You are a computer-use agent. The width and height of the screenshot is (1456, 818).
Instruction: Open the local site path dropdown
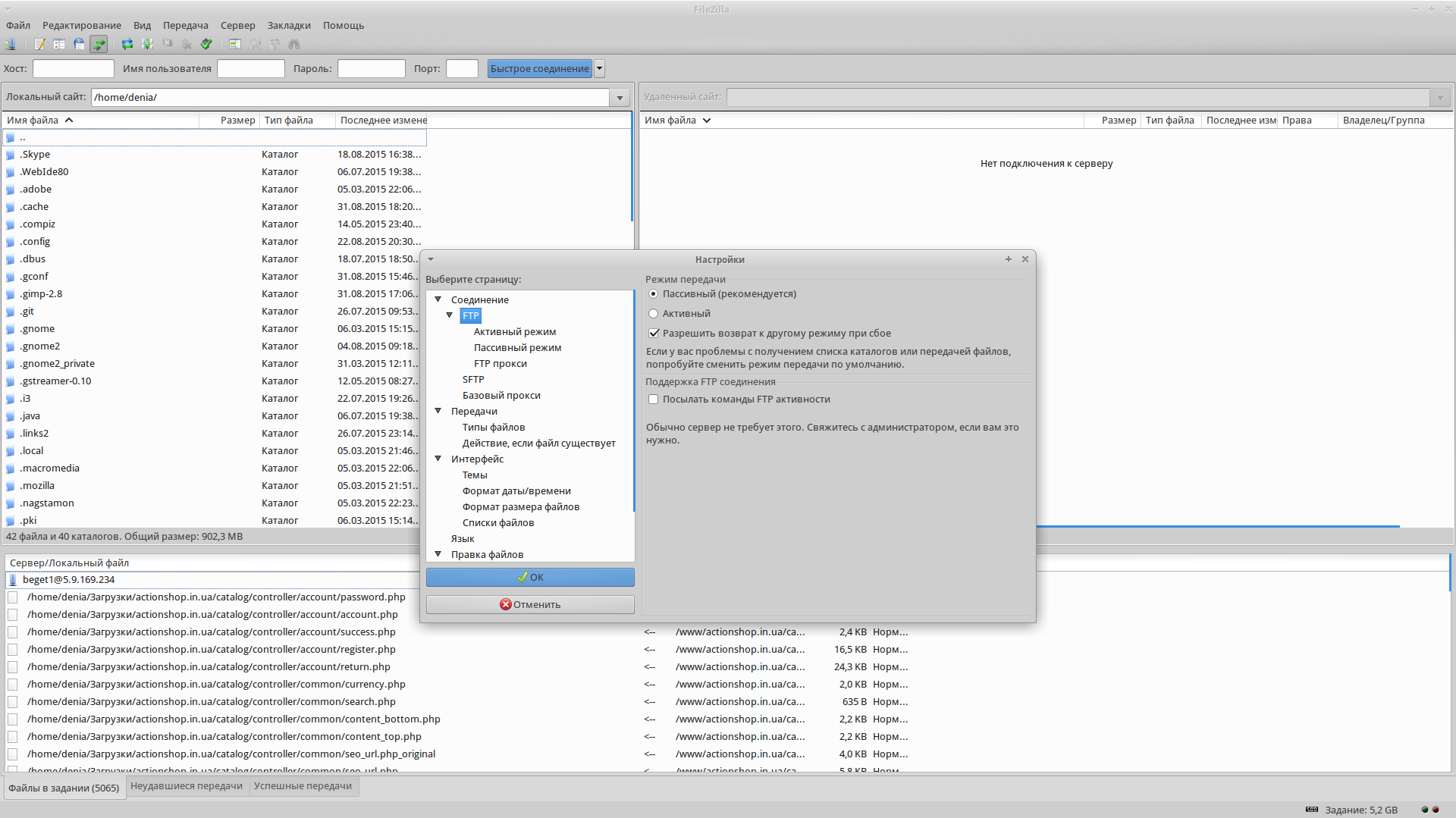pyautogui.click(x=620, y=97)
